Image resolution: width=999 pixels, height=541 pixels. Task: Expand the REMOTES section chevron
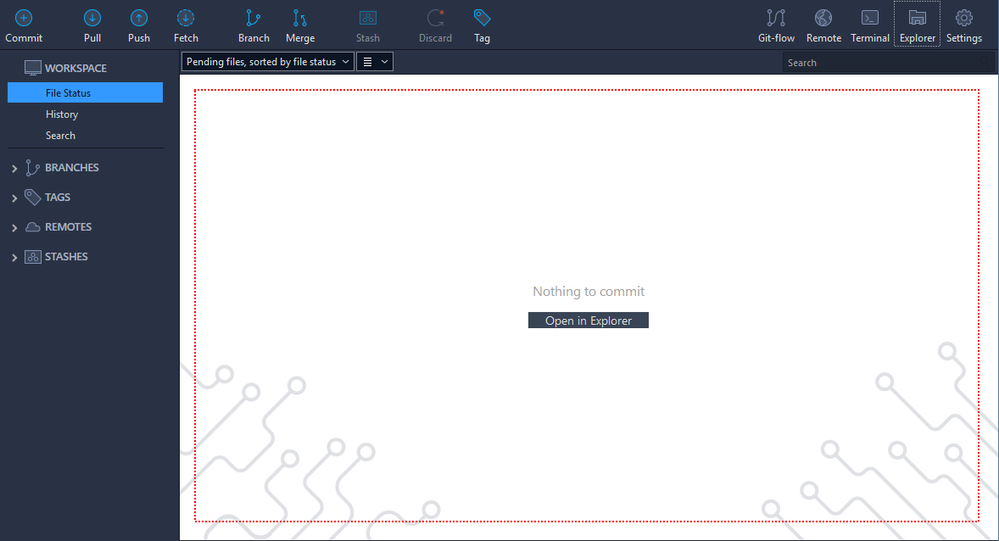[14, 227]
